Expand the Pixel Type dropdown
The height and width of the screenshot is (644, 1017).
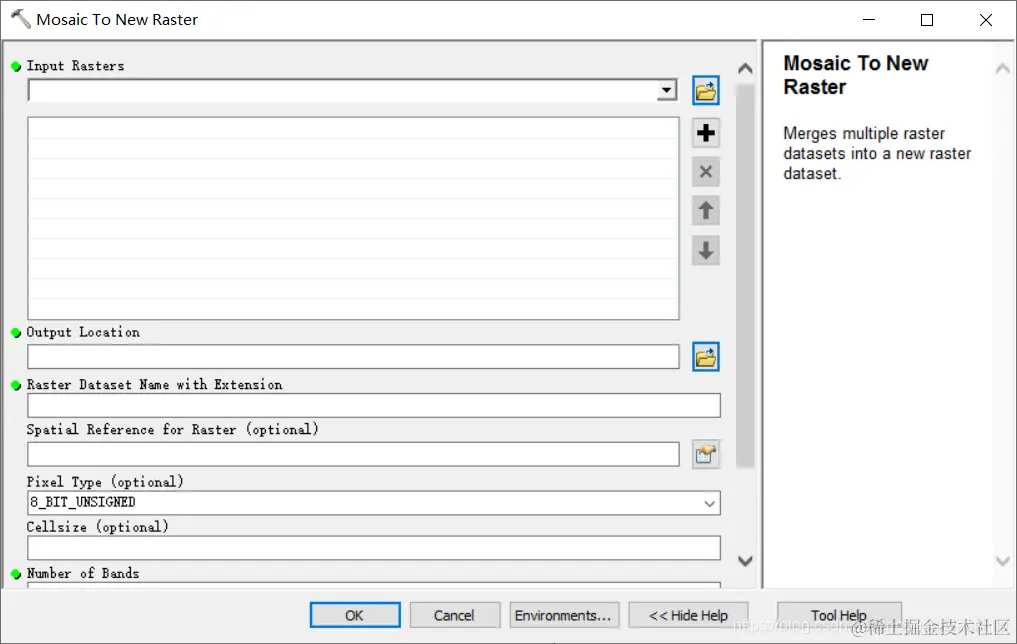710,503
